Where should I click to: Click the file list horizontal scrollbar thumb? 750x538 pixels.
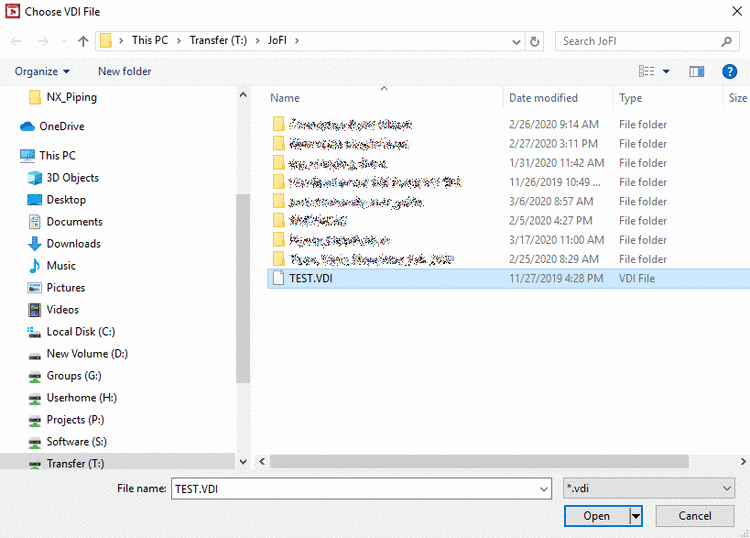tap(479, 461)
